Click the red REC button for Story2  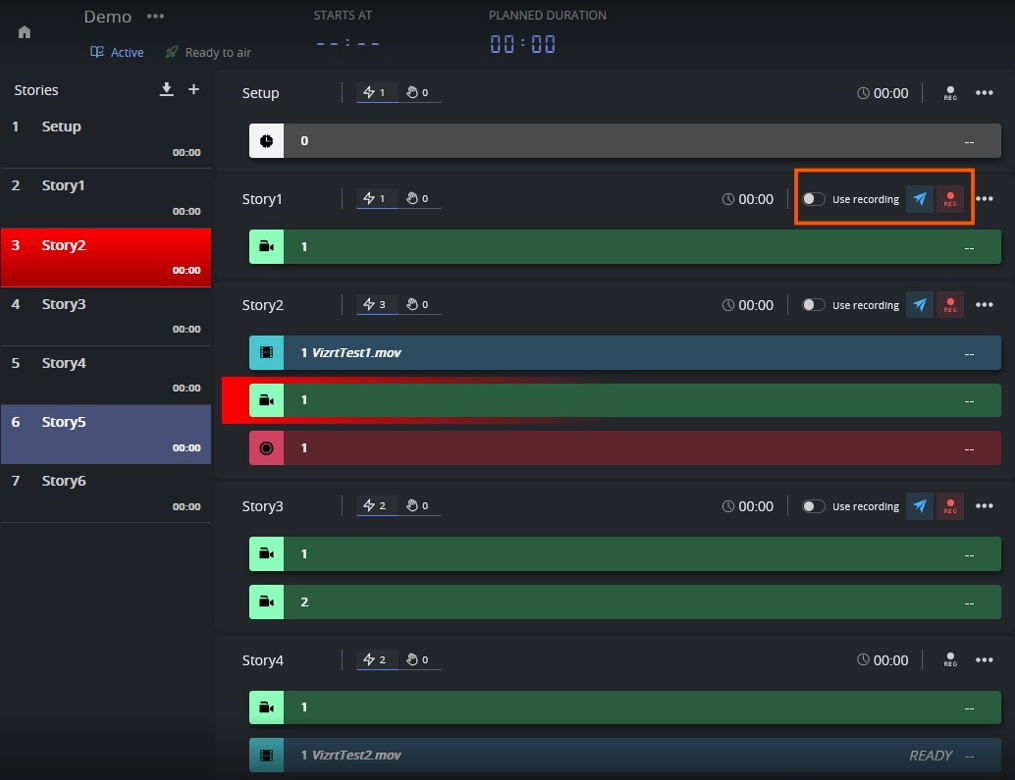pyautogui.click(x=950, y=305)
